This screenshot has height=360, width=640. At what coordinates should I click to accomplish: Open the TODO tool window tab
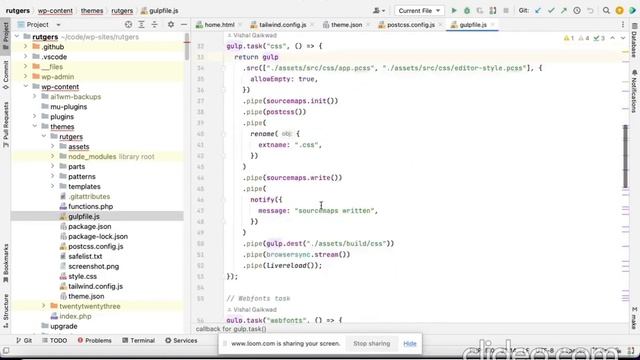tap(54, 340)
